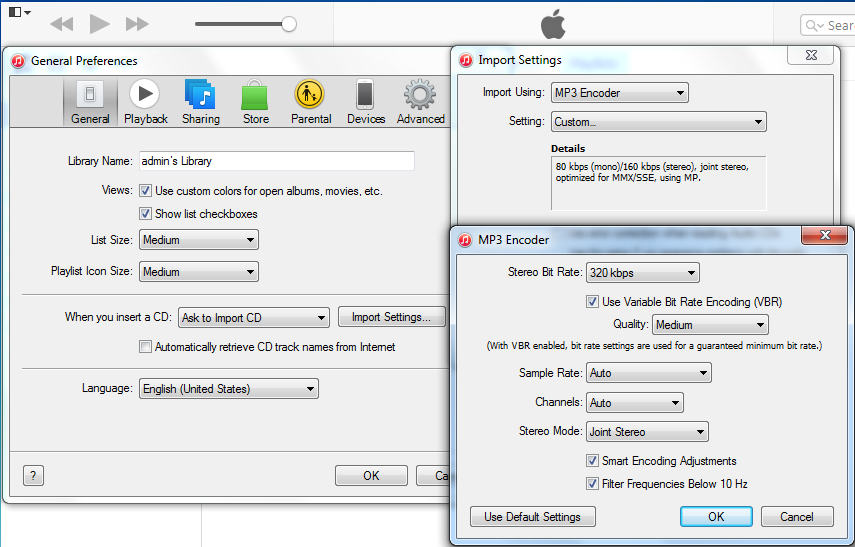The width and height of the screenshot is (855, 547).
Task: Open the General preferences tab
Action: click(90, 102)
